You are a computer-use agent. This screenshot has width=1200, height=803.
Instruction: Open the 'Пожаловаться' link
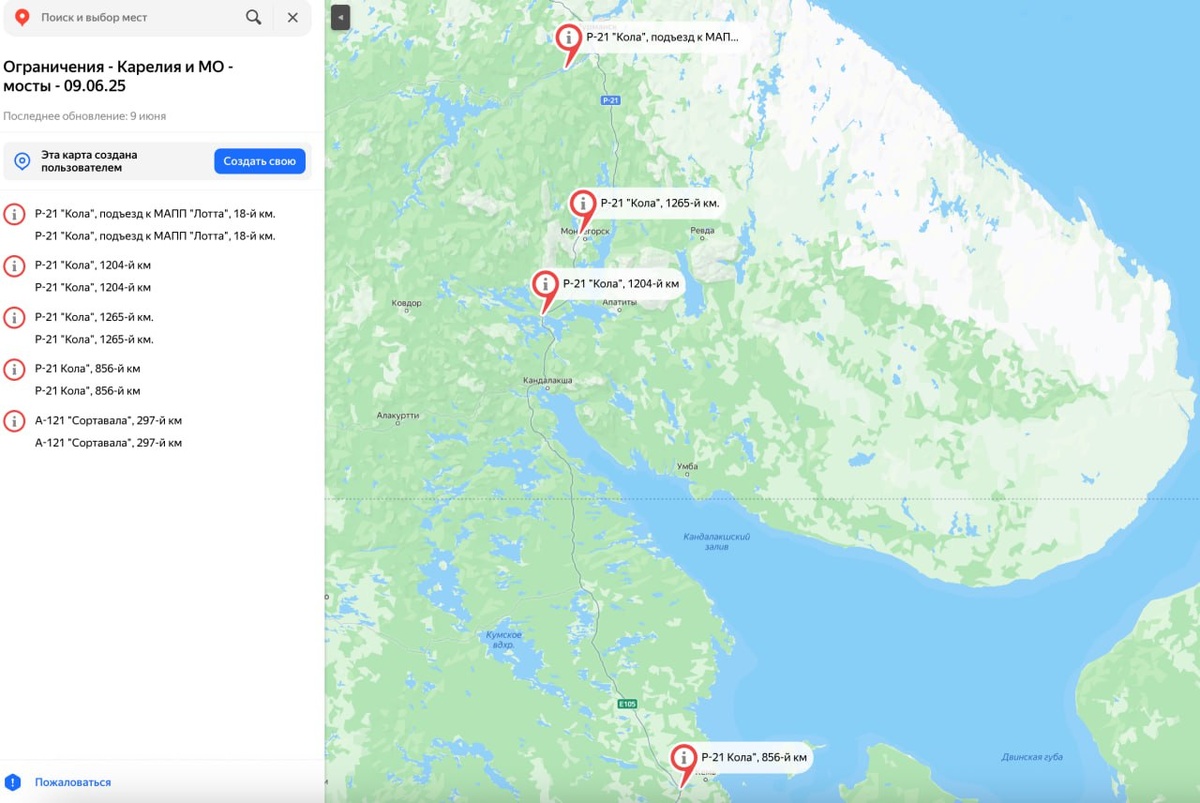click(73, 782)
